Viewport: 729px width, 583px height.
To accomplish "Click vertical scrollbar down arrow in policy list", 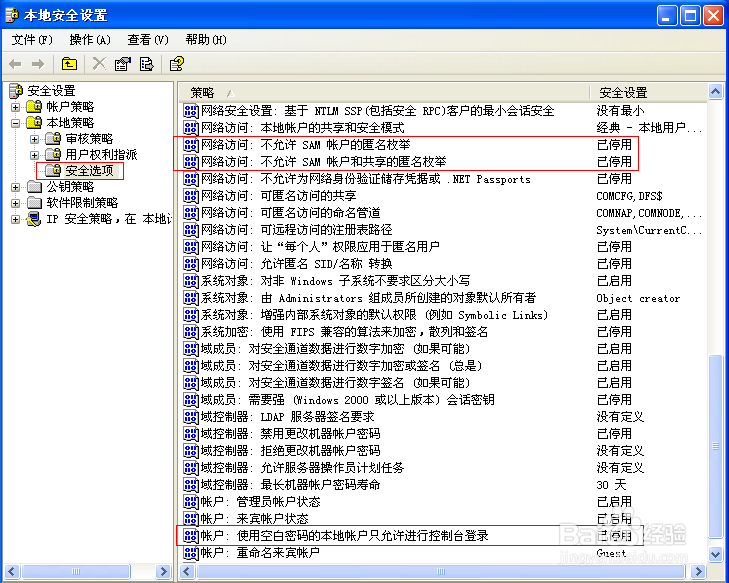I will 716,554.
